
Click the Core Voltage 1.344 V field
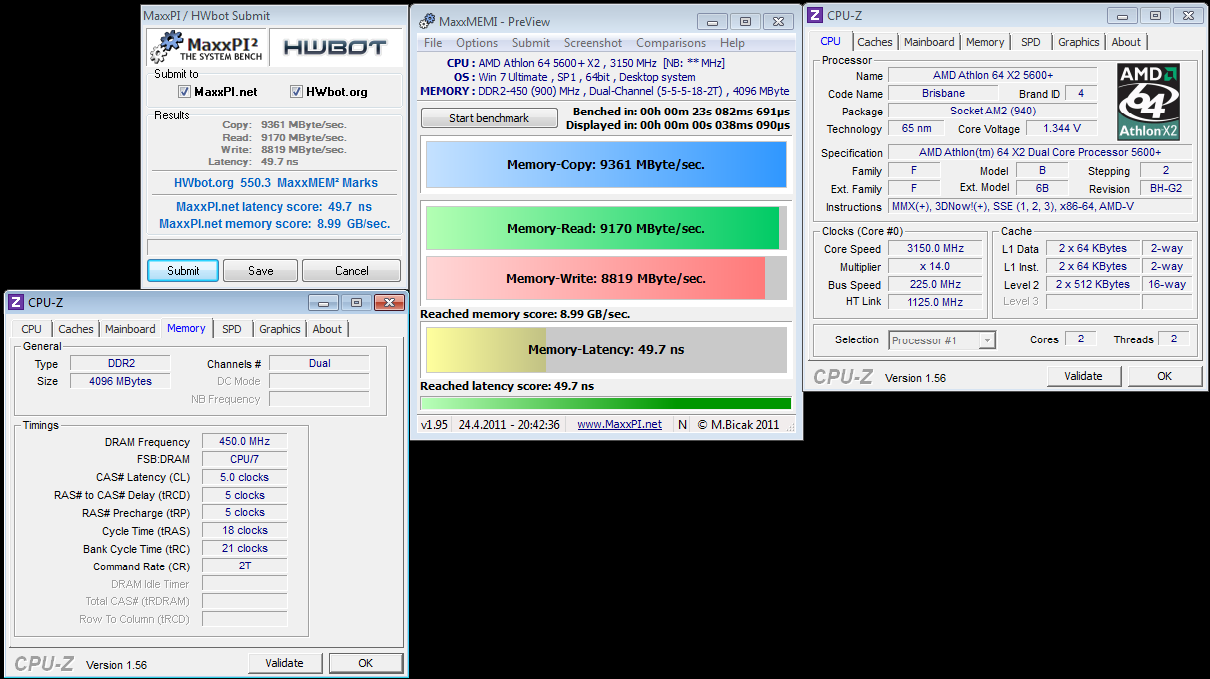1060,129
